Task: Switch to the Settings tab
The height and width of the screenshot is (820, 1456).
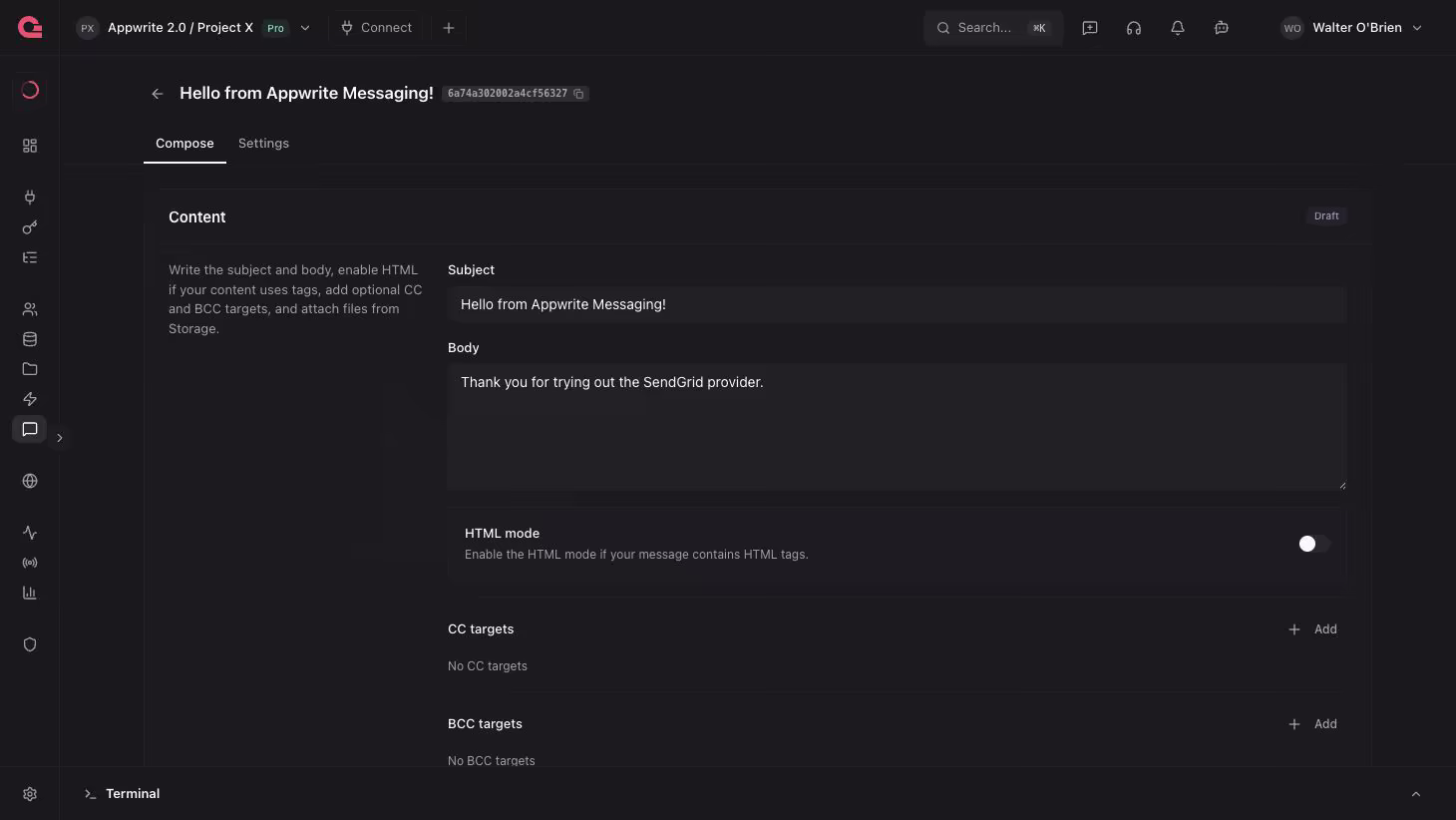Action: click(263, 144)
